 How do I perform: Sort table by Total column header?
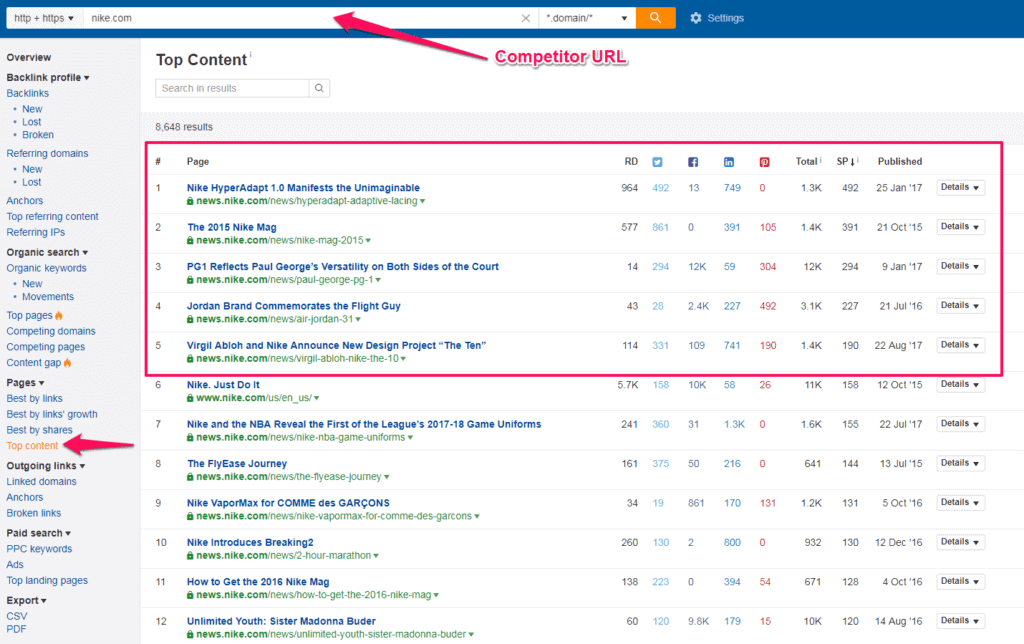(808, 161)
